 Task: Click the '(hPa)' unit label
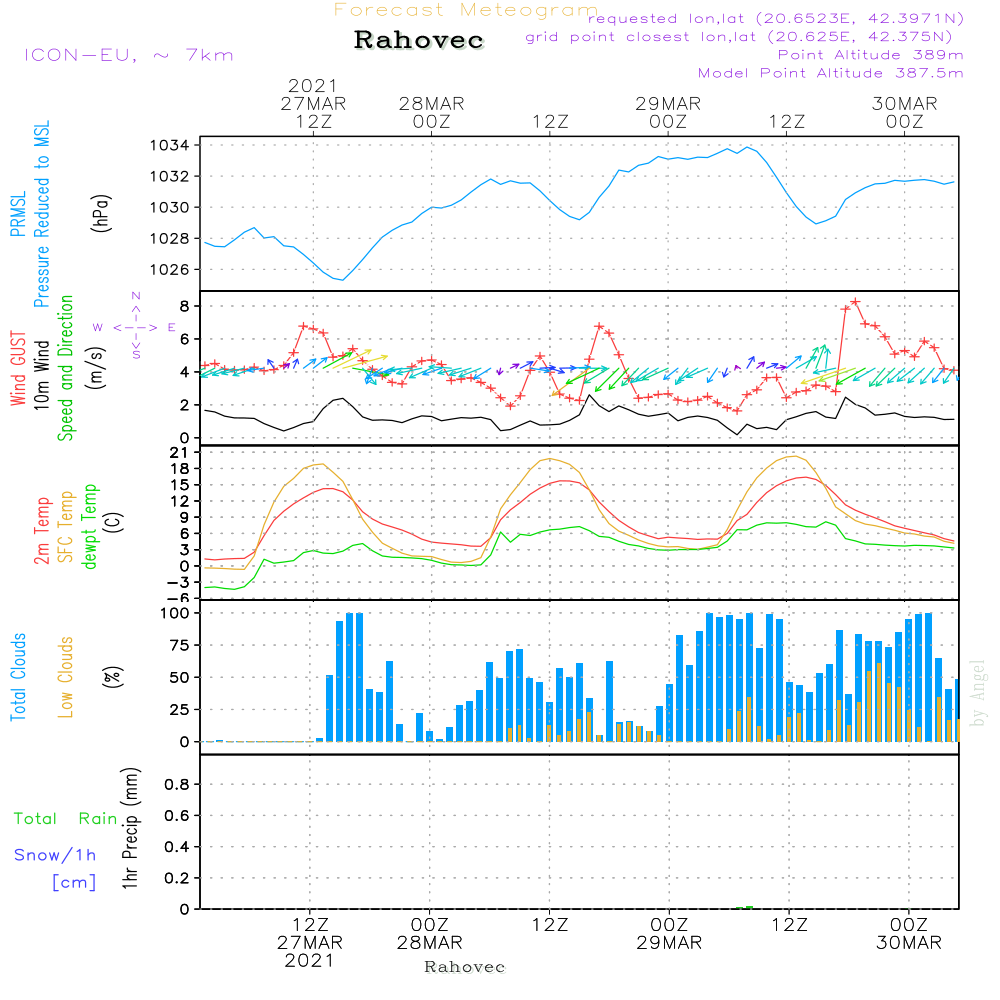pos(101,213)
